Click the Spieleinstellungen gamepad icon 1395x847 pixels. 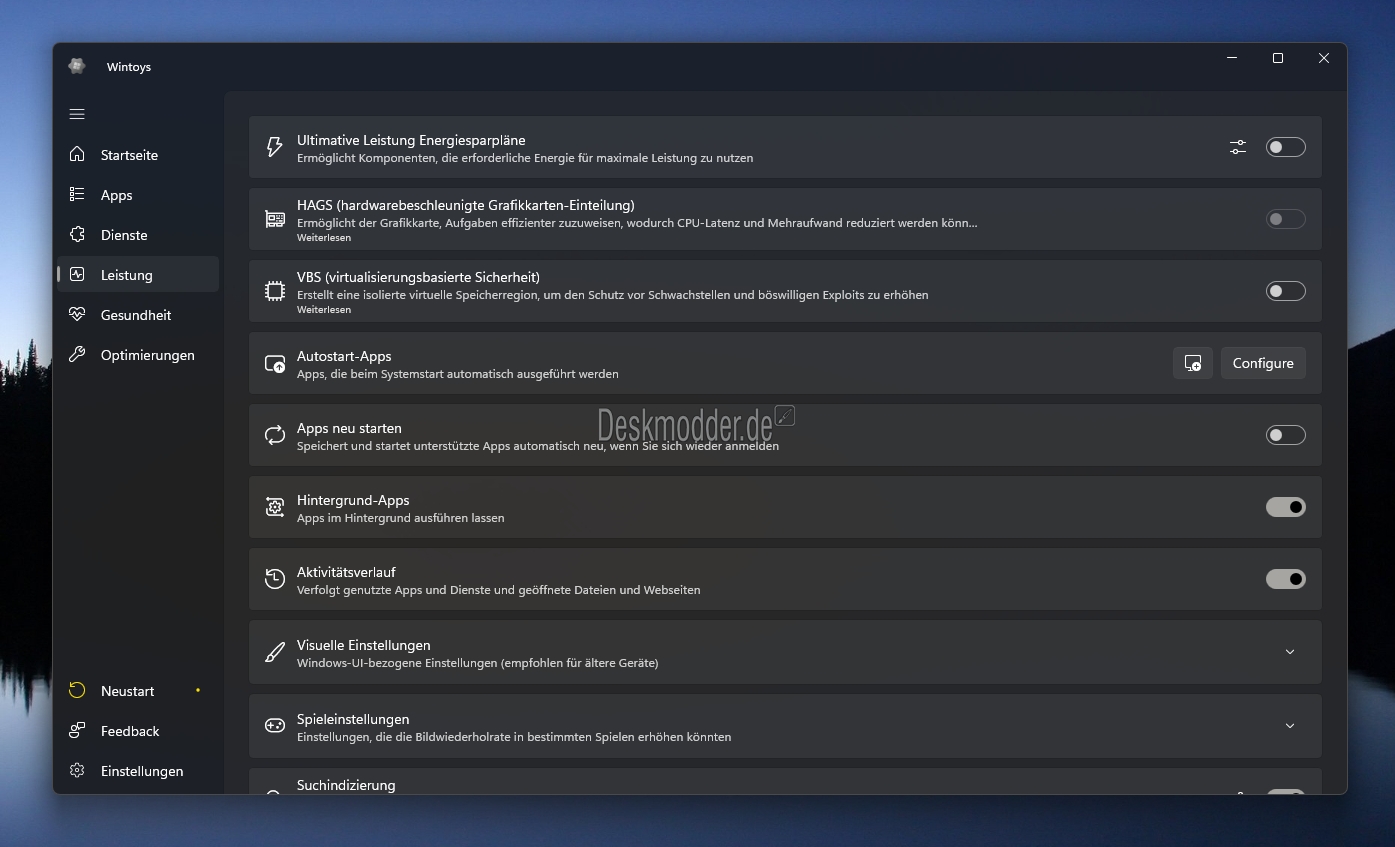click(274, 726)
